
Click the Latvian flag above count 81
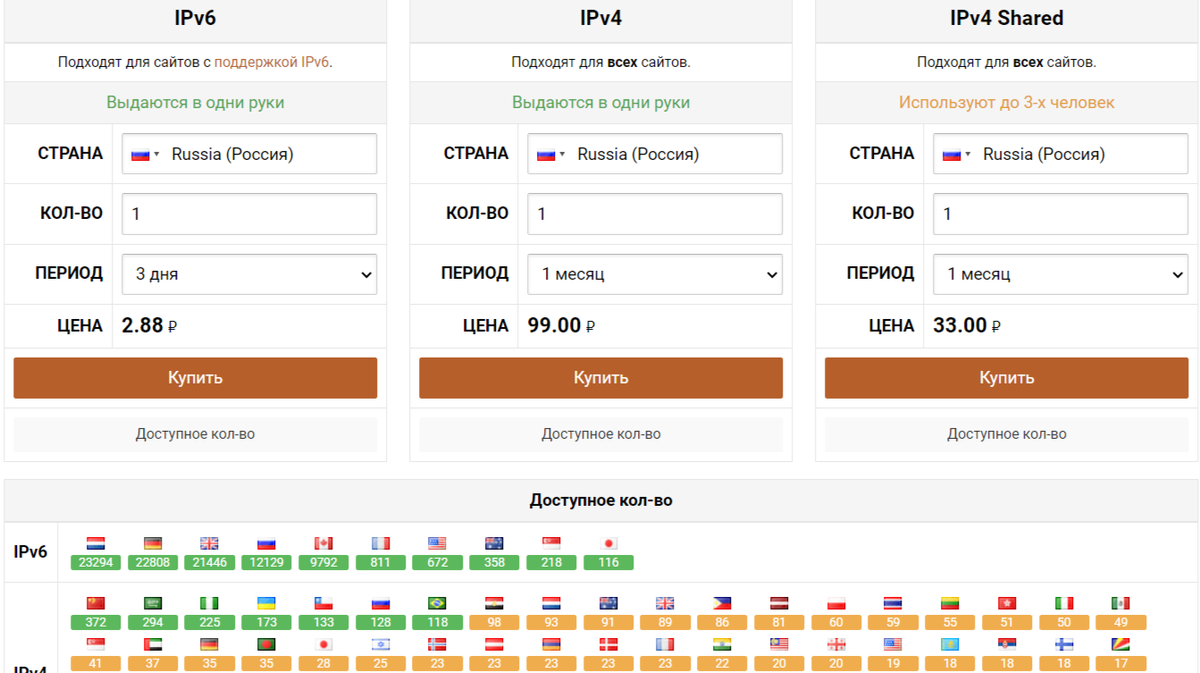point(779,604)
